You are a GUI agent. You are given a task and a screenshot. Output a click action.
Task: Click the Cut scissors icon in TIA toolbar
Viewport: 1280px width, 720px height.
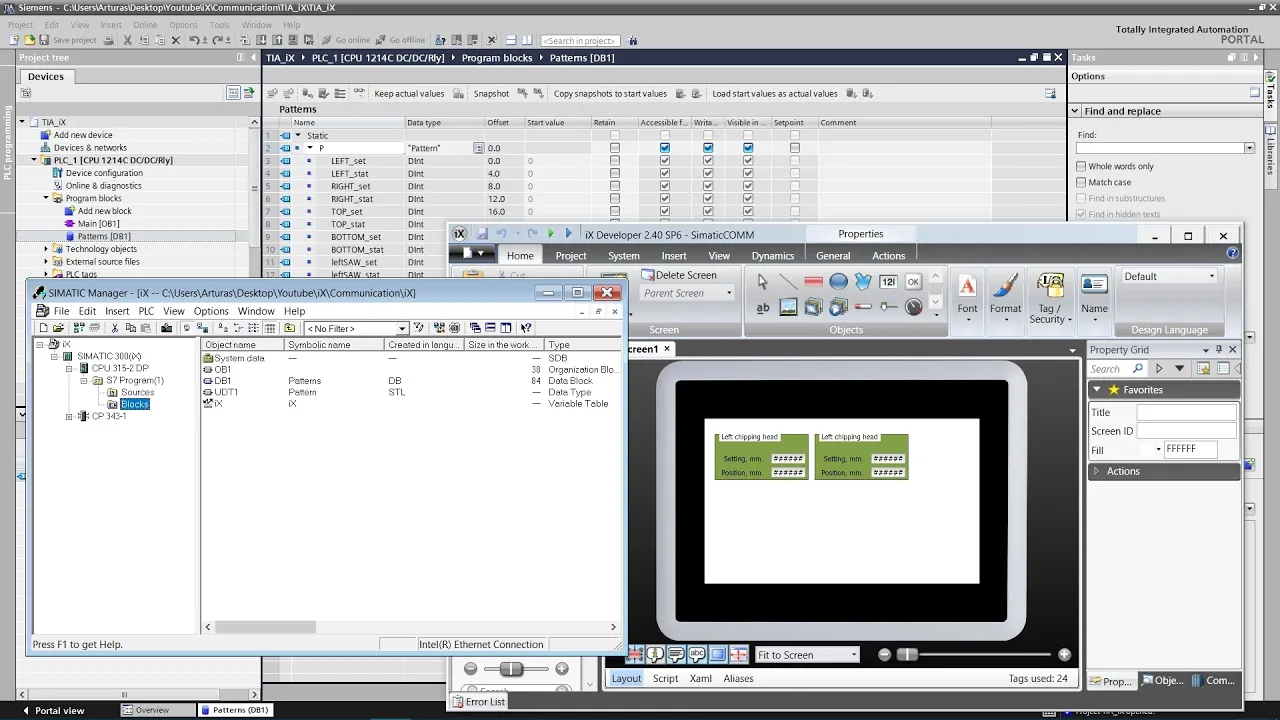pyautogui.click(x=128, y=40)
